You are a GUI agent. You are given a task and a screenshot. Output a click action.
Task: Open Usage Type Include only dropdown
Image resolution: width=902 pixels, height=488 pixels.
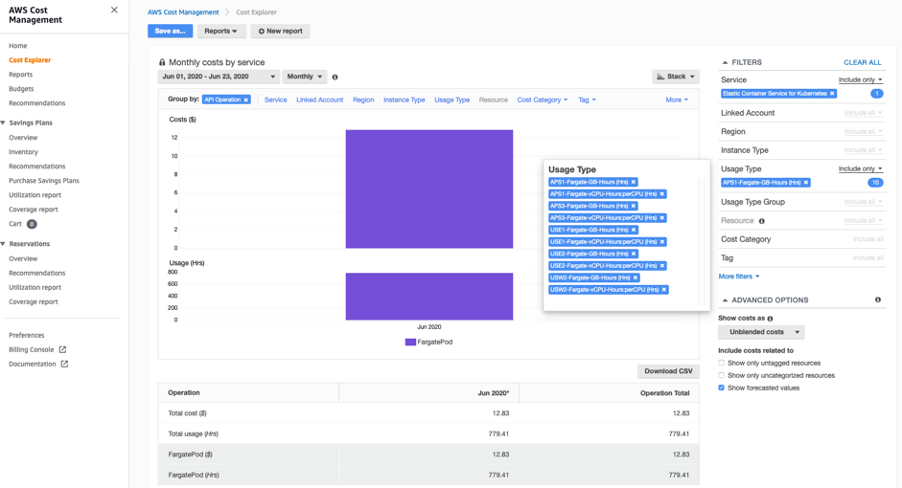860,169
